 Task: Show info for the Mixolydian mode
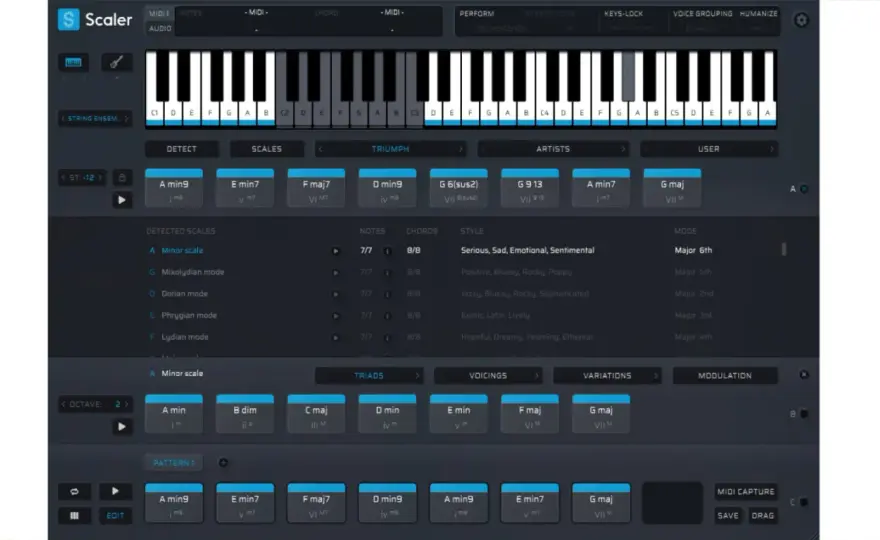387,273
